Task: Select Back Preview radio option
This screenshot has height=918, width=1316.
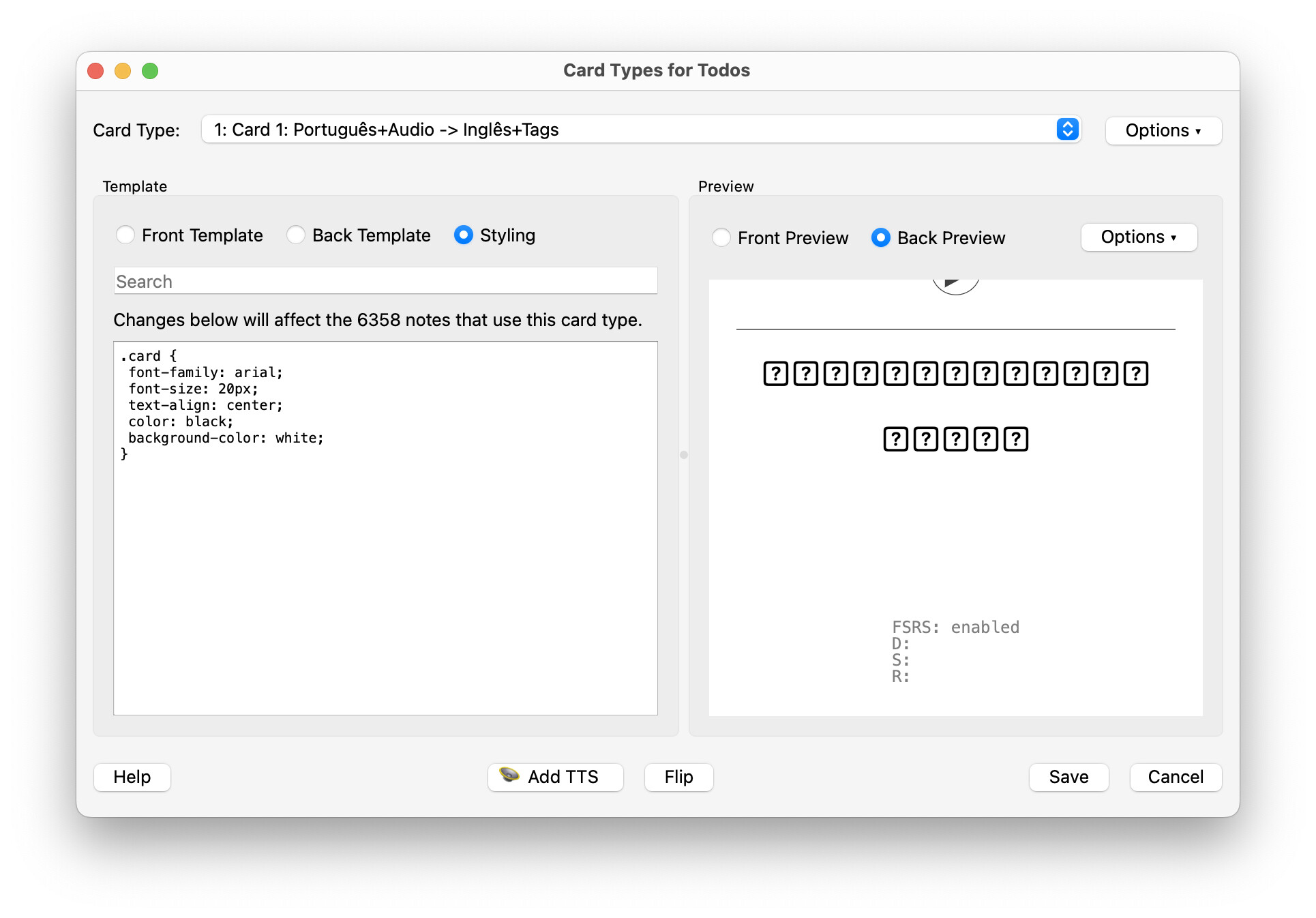Action: pyautogui.click(x=881, y=238)
